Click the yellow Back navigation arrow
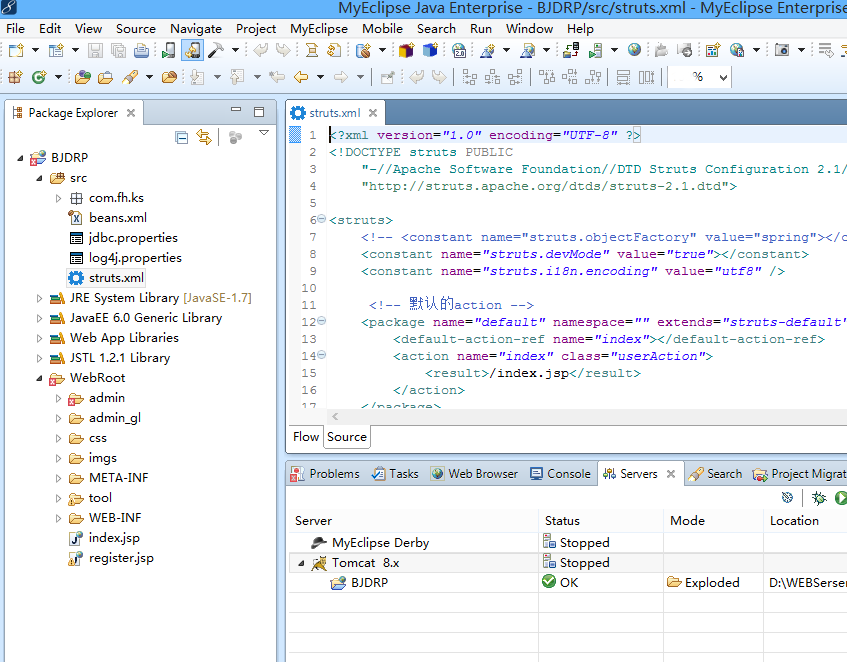This screenshot has width=847, height=662. 301,77
